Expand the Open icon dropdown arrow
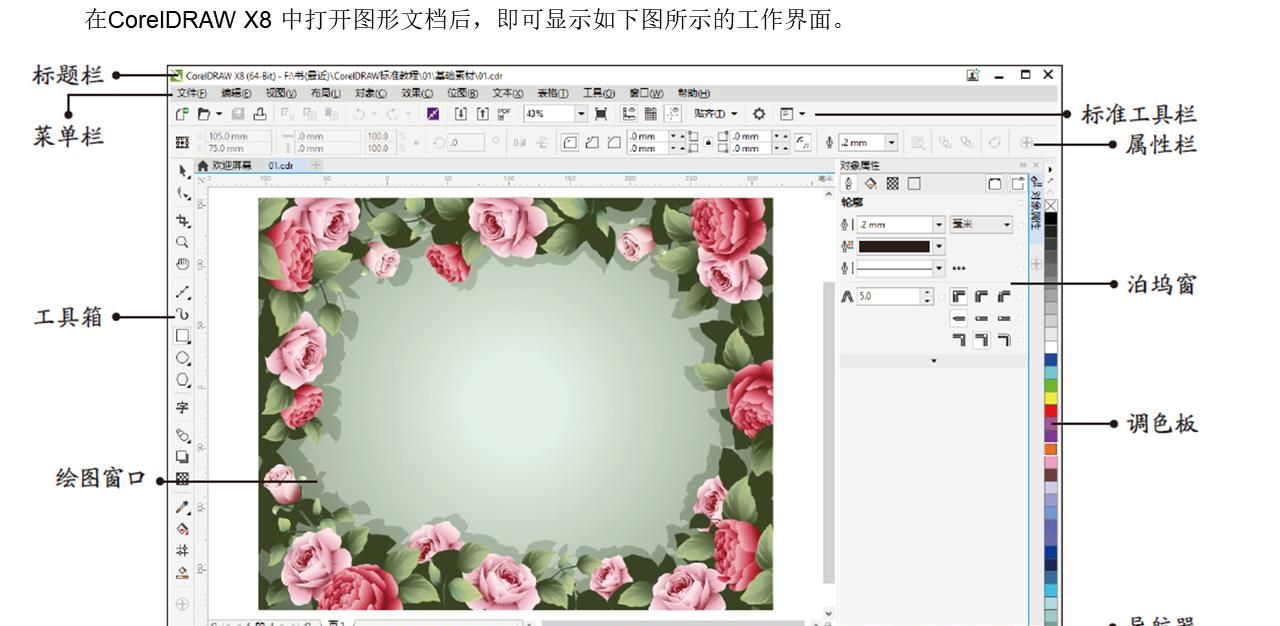The height and width of the screenshot is (626, 1280). 219,114
